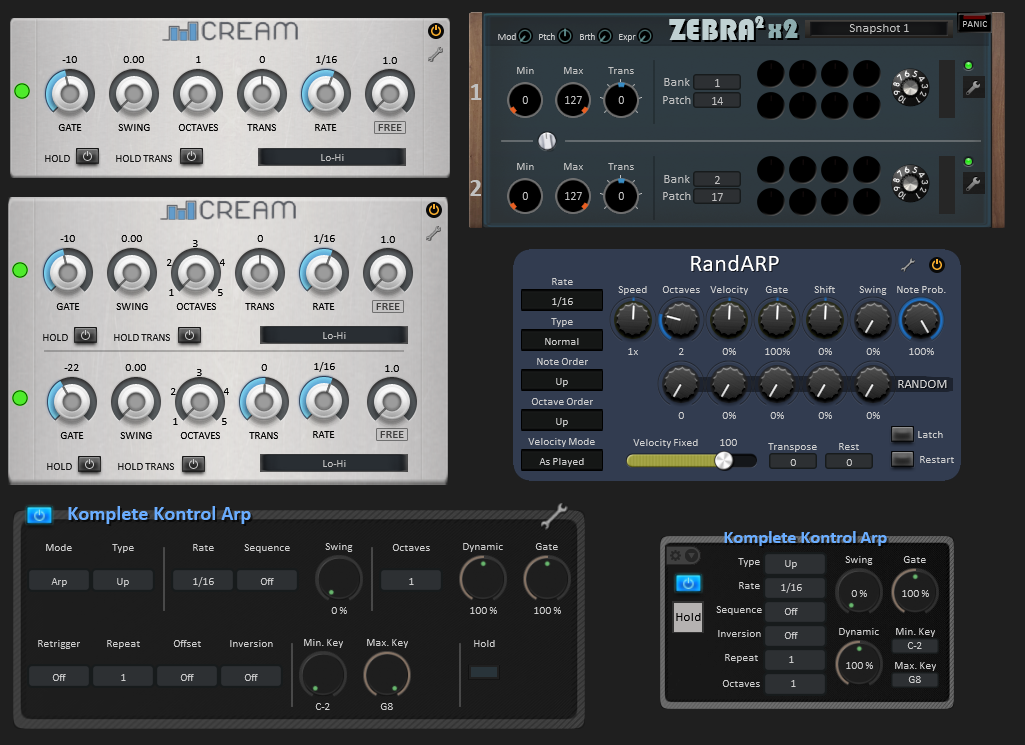Click the power icon of lower Cream panel
Viewport: 1025px width, 745px height.
coord(433,210)
